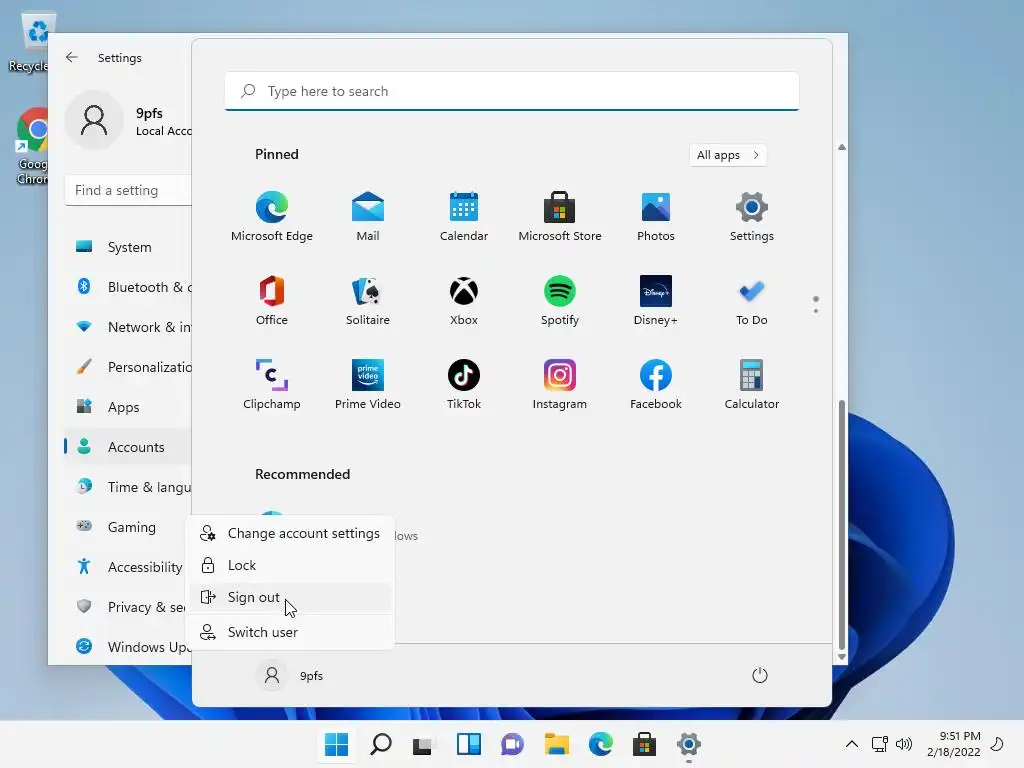1024x768 pixels.
Task: Choose Sign out from the user menu
Action: click(x=291, y=597)
